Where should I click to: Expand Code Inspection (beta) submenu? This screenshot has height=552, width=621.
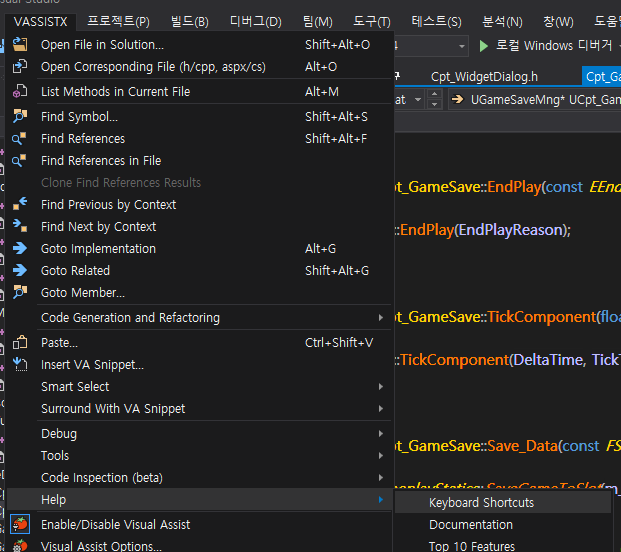[x=200, y=478]
